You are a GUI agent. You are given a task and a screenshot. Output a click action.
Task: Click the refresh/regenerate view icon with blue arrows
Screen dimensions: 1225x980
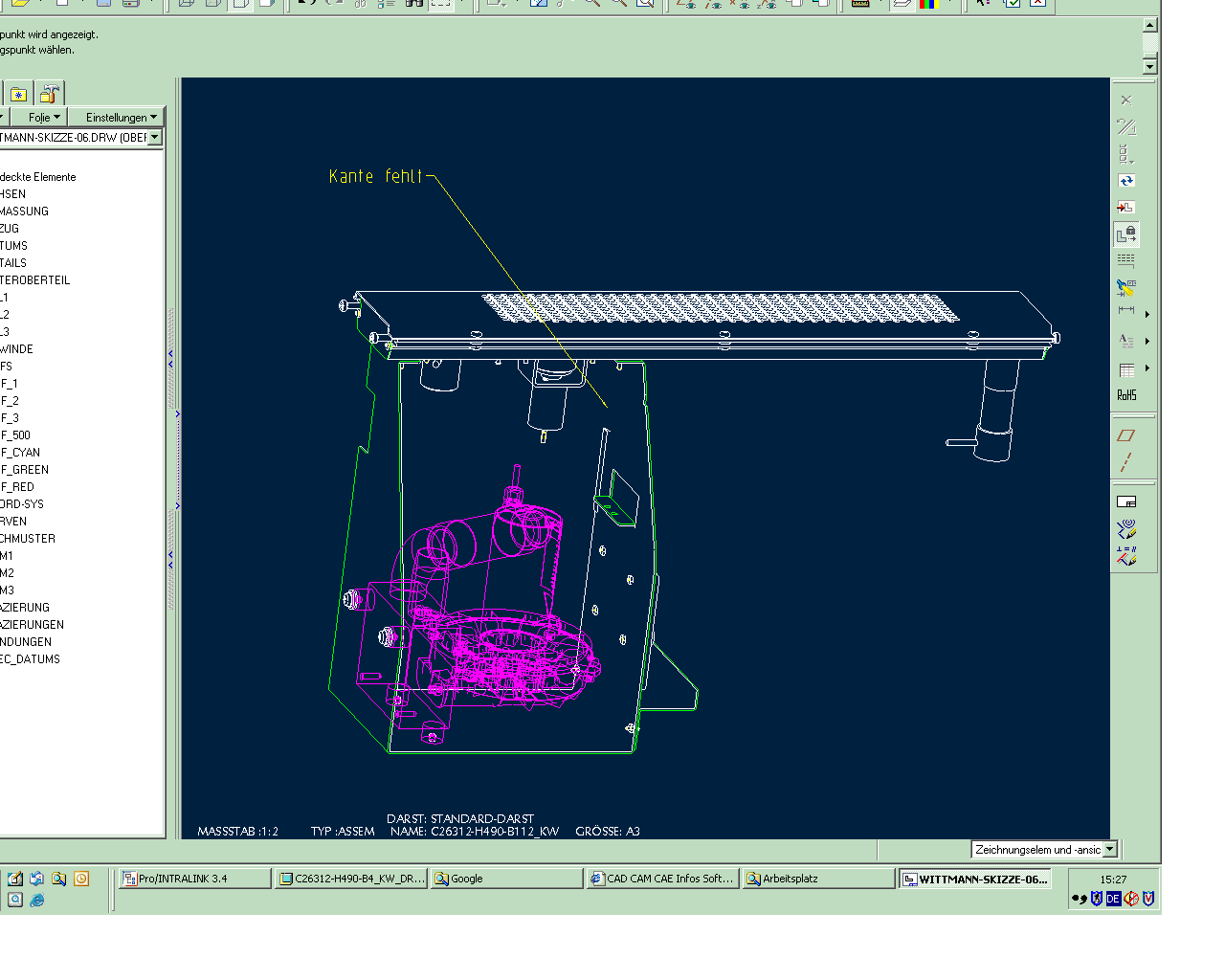click(x=1126, y=181)
